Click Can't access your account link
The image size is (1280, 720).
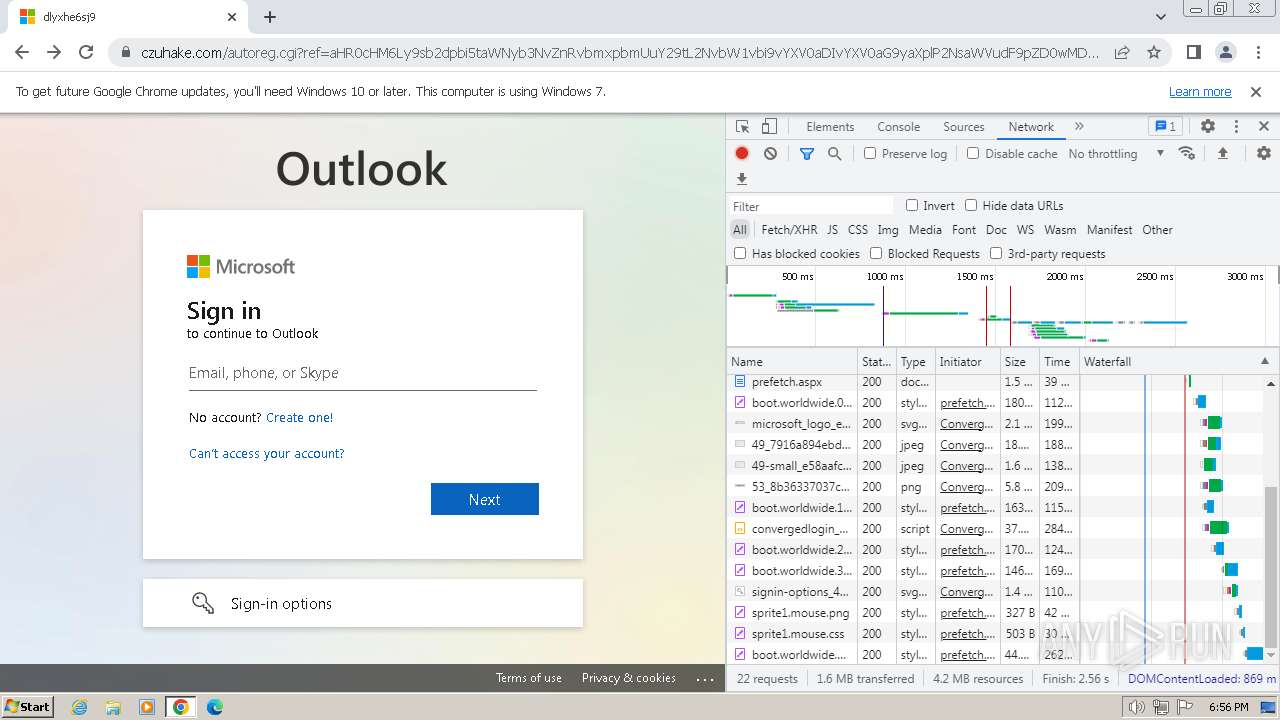click(266, 454)
